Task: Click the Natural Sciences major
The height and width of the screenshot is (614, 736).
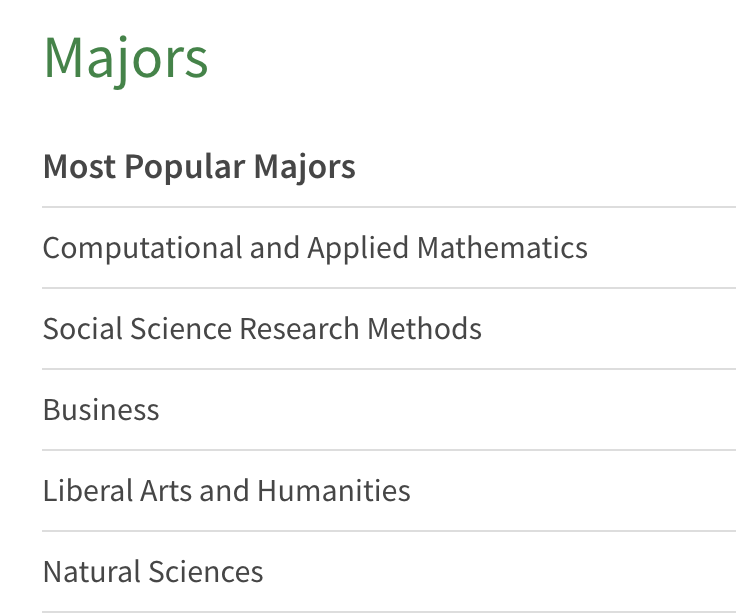Action: pyautogui.click(x=153, y=571)
